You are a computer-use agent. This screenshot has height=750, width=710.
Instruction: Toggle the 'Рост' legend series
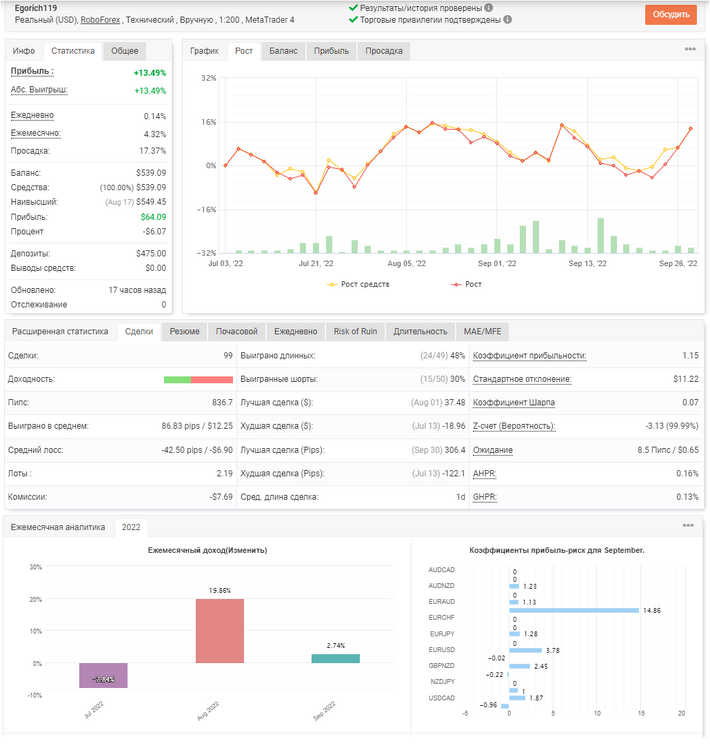click(x=466, y=284)
